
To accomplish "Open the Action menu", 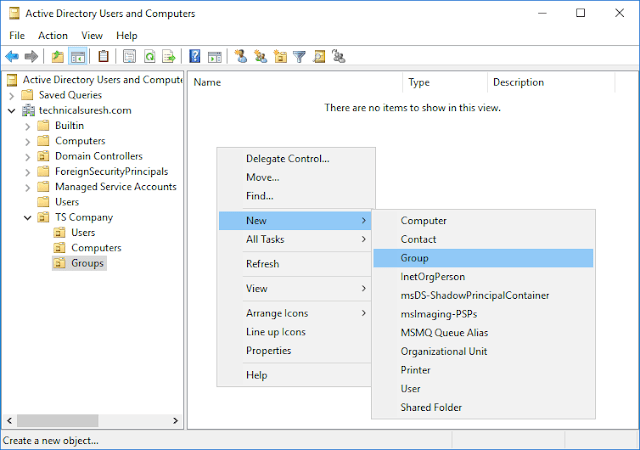I will click(53, 36).
